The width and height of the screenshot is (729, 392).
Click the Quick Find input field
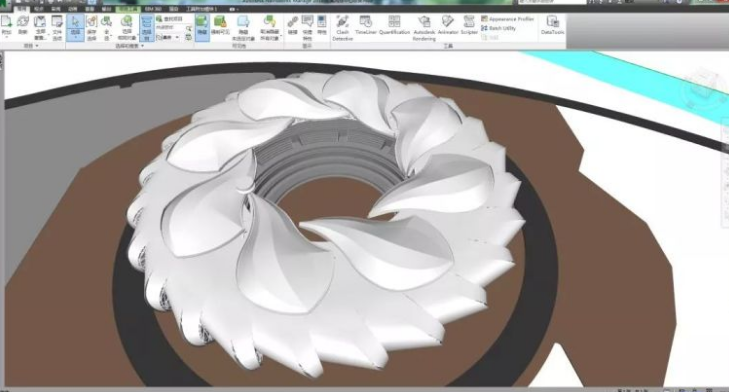coord(170,28)
